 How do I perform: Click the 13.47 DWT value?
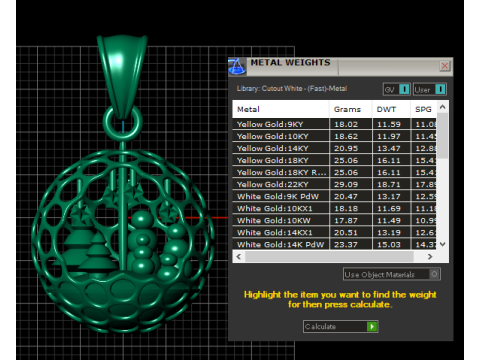(389, 148)
